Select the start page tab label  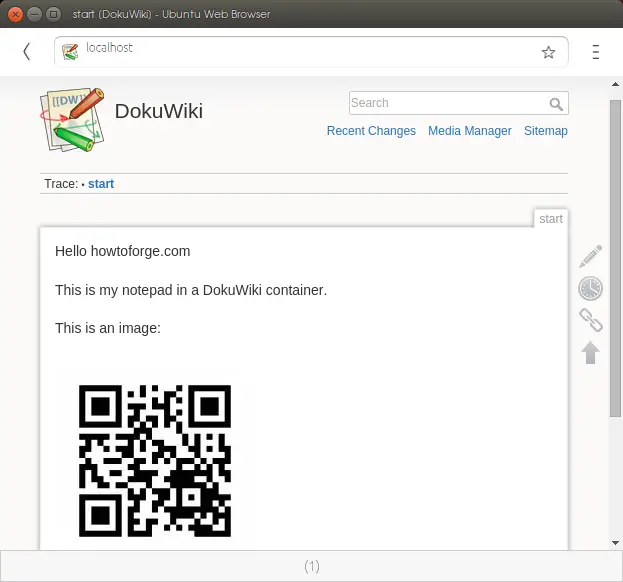point(551,219)
